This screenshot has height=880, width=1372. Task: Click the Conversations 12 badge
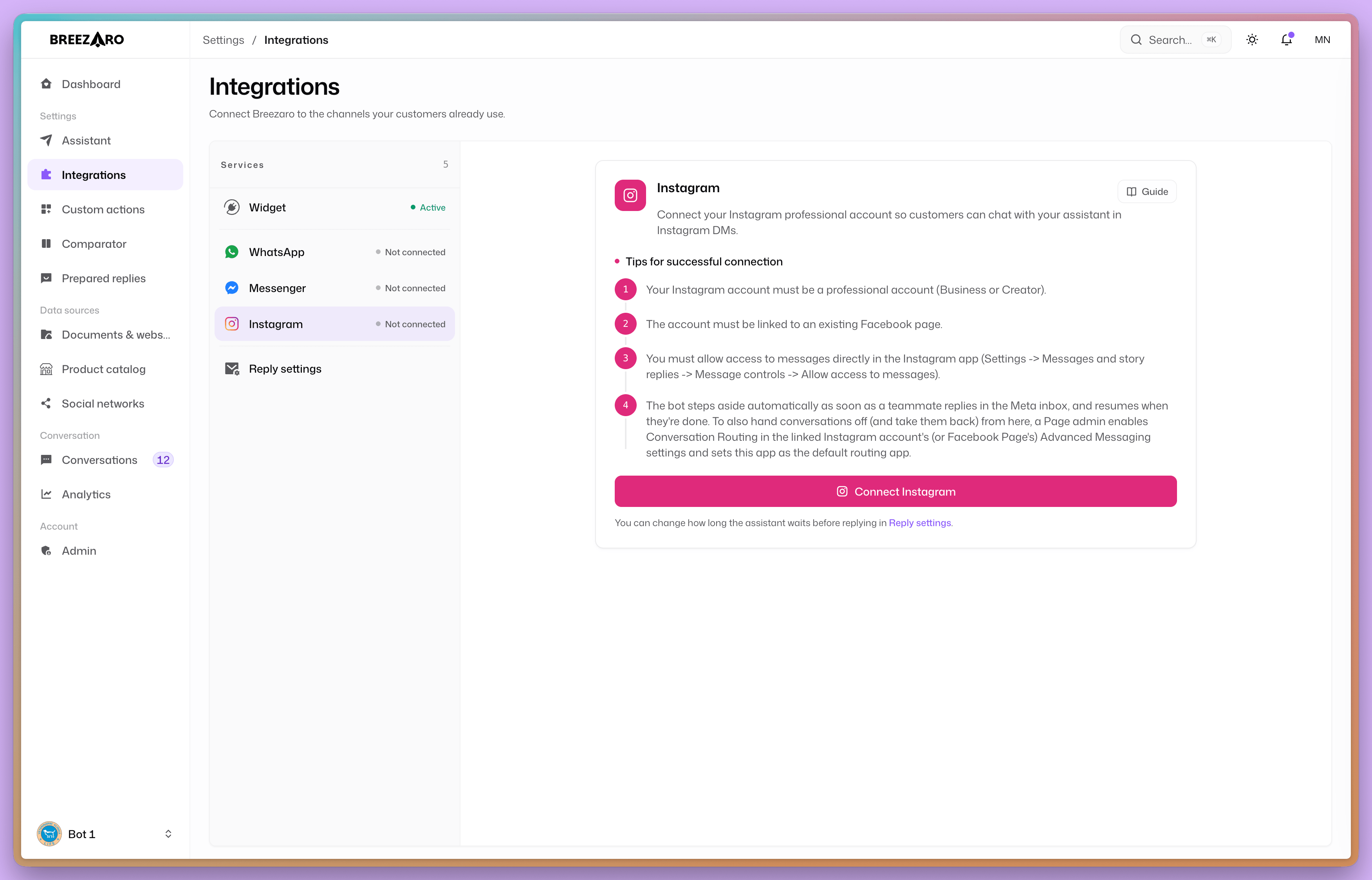pyautogui.click(x=163, y=460)
